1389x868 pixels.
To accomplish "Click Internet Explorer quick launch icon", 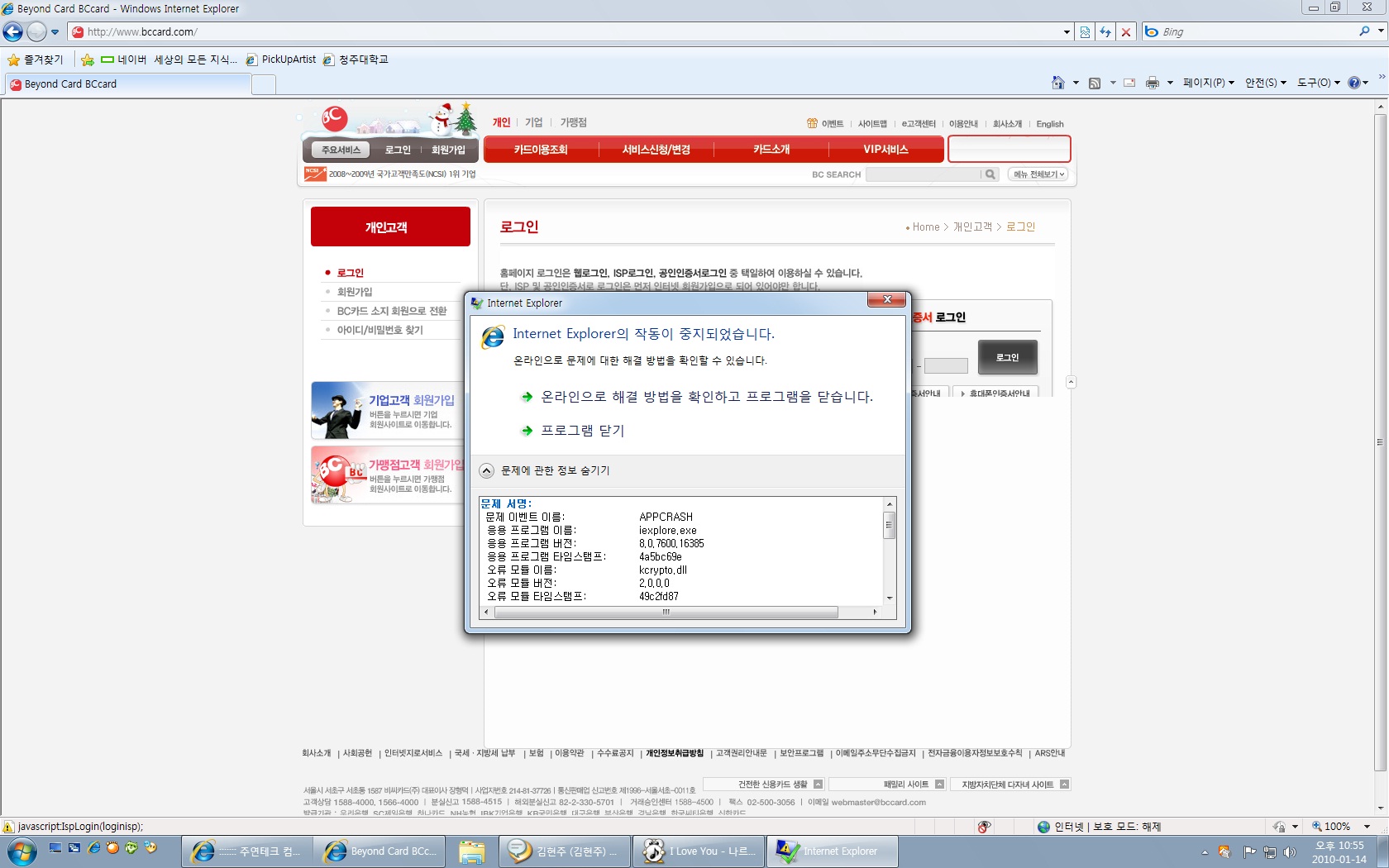I will coord(94,847).
